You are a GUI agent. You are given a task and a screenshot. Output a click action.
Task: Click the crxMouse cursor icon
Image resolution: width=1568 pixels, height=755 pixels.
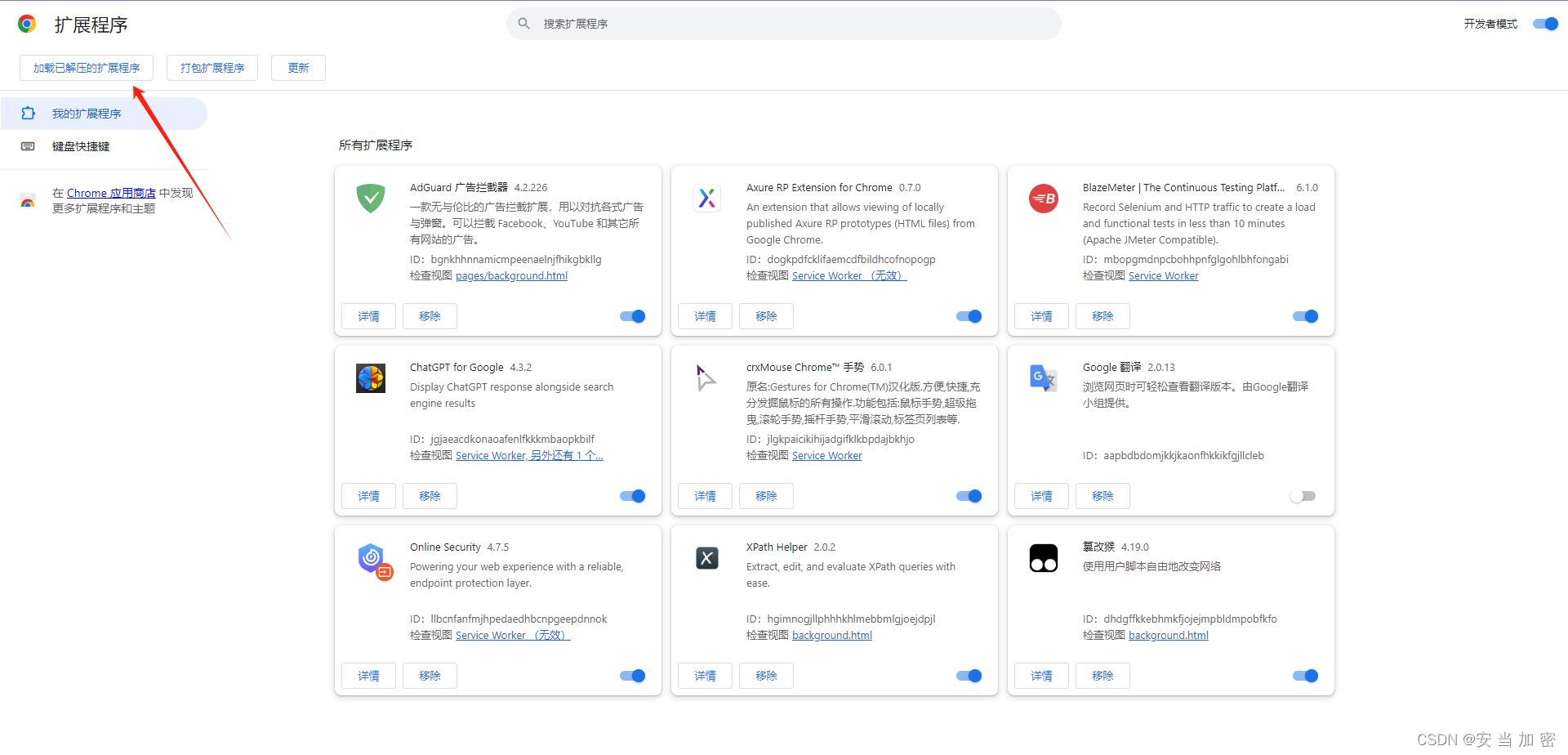tap(707, 377)
